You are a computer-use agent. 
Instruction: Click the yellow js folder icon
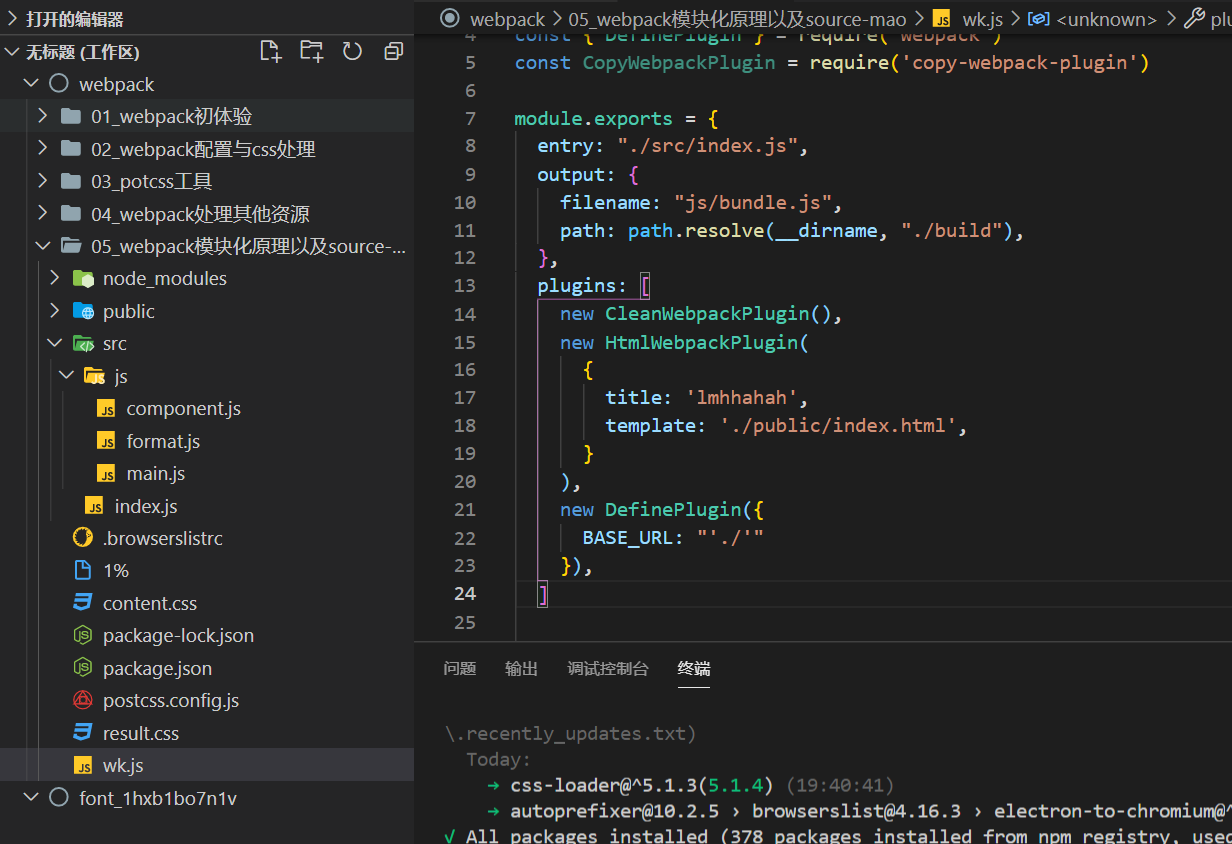coord(95,376)
